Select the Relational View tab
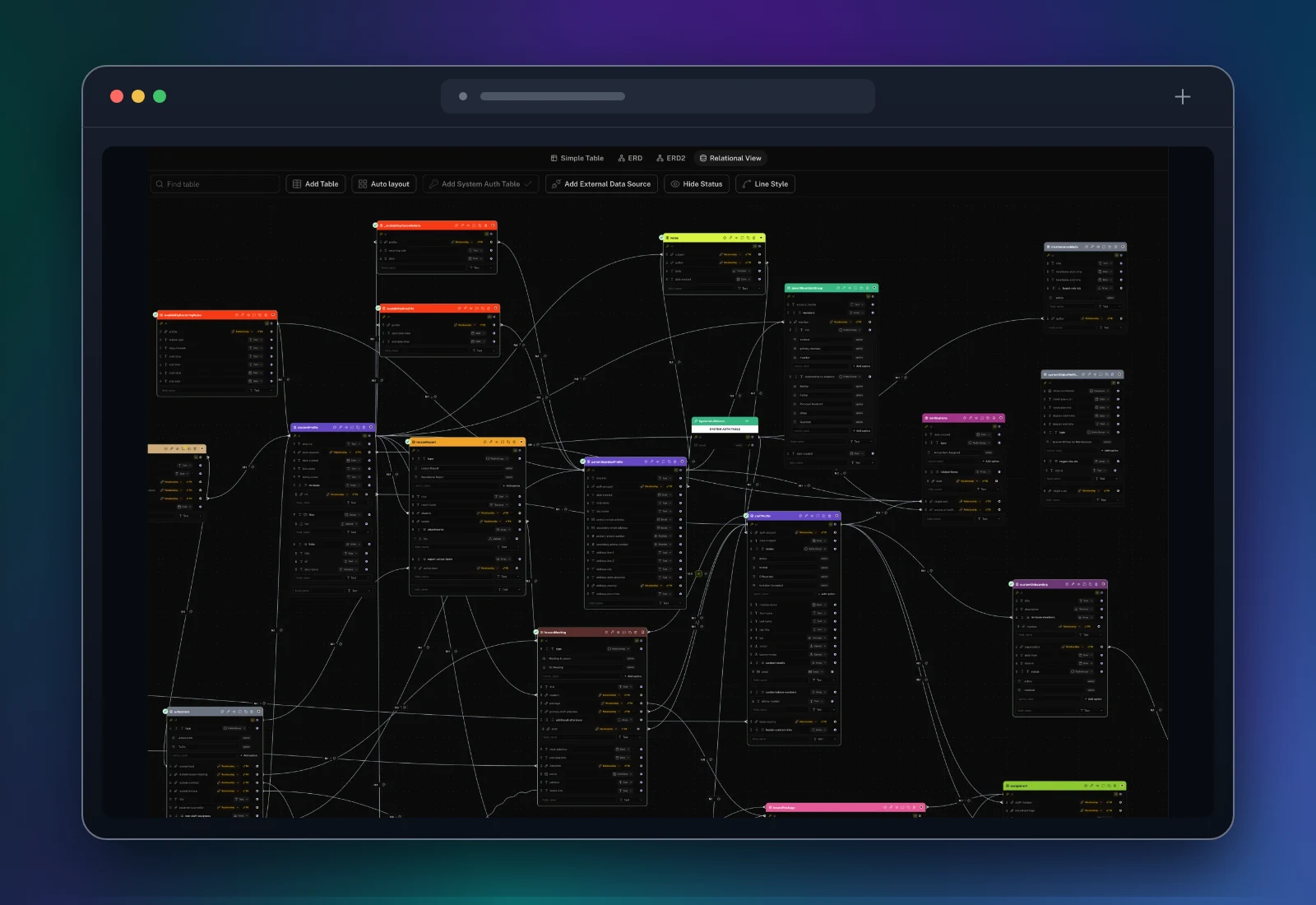1316x905 pixels. (730, 158)
